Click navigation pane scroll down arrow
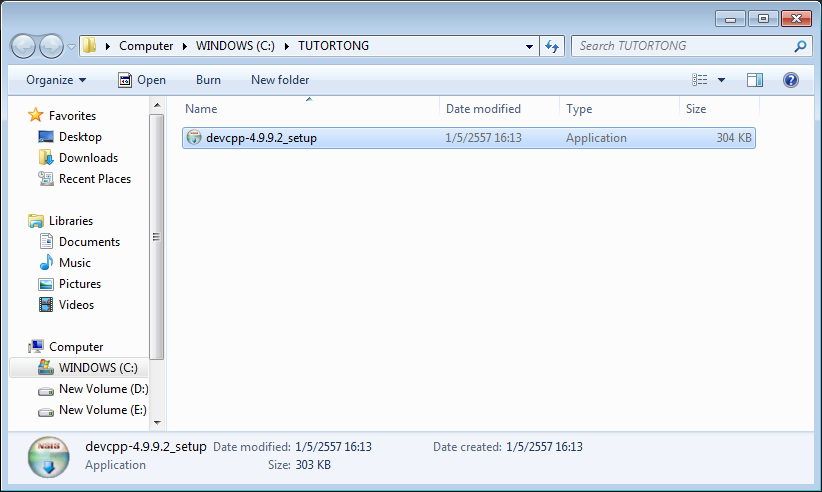822x492 pixels. (157, 422)
